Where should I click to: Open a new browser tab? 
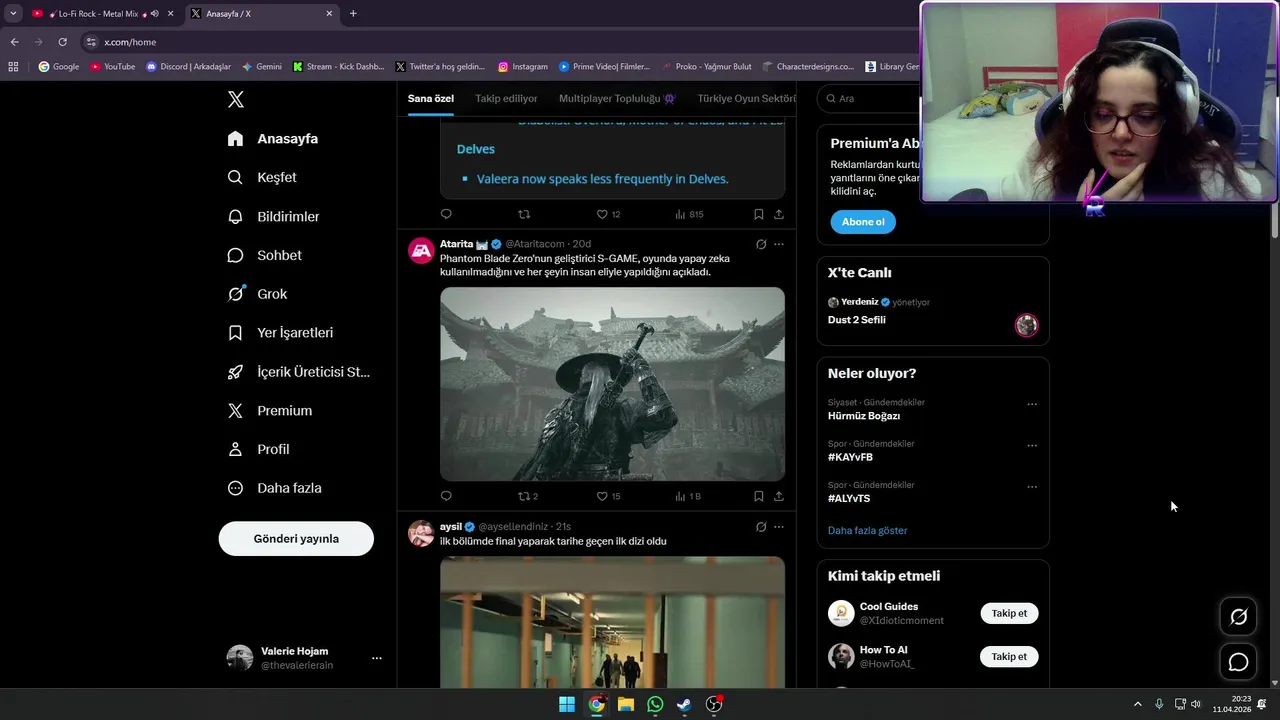[353, 14]
